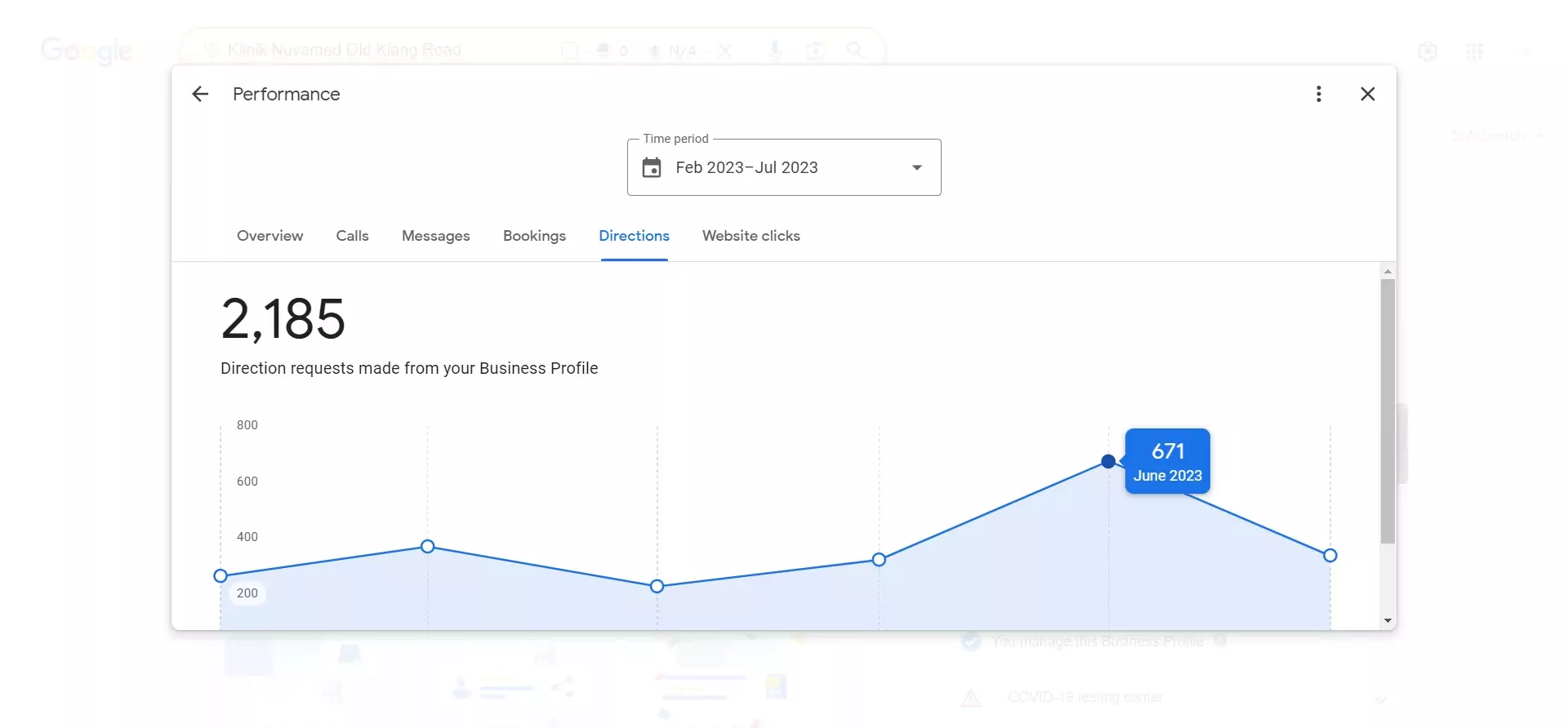Screen dimensions: 1568x728
Task: Click the 600 axis label
Action: [x=247, y=482]
